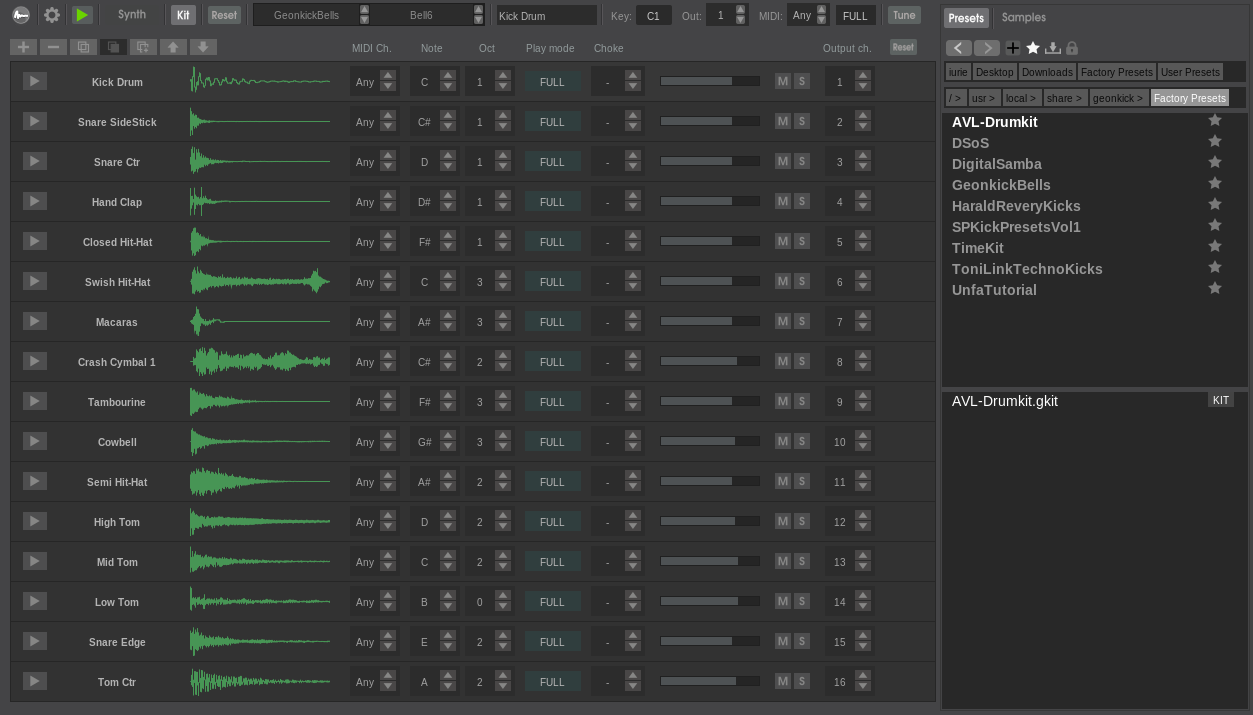Switch to the Kit view
This screenshot has height=715, width=1253.
(x=183, y=15)
